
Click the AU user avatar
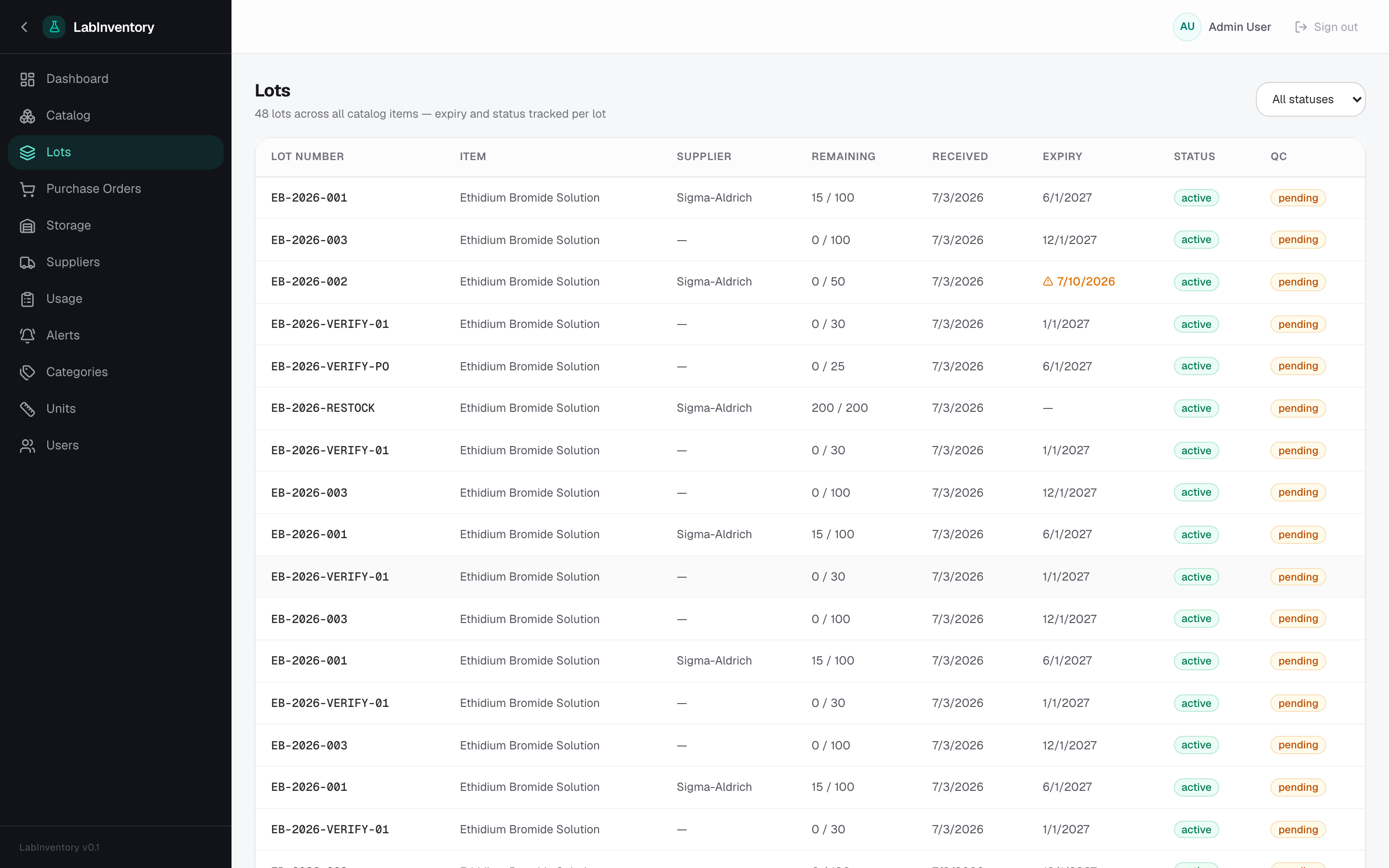click(1187, 27)
